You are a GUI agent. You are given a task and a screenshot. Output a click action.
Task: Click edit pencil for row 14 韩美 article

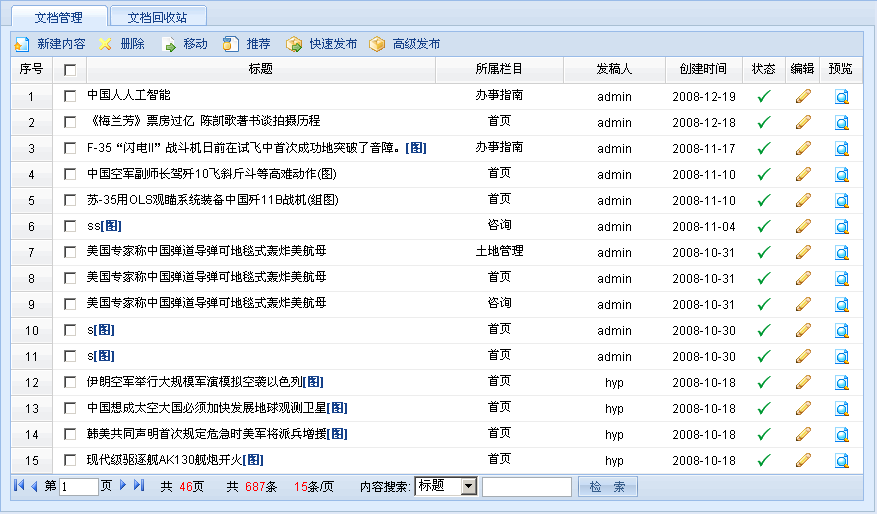pos(803,434)
